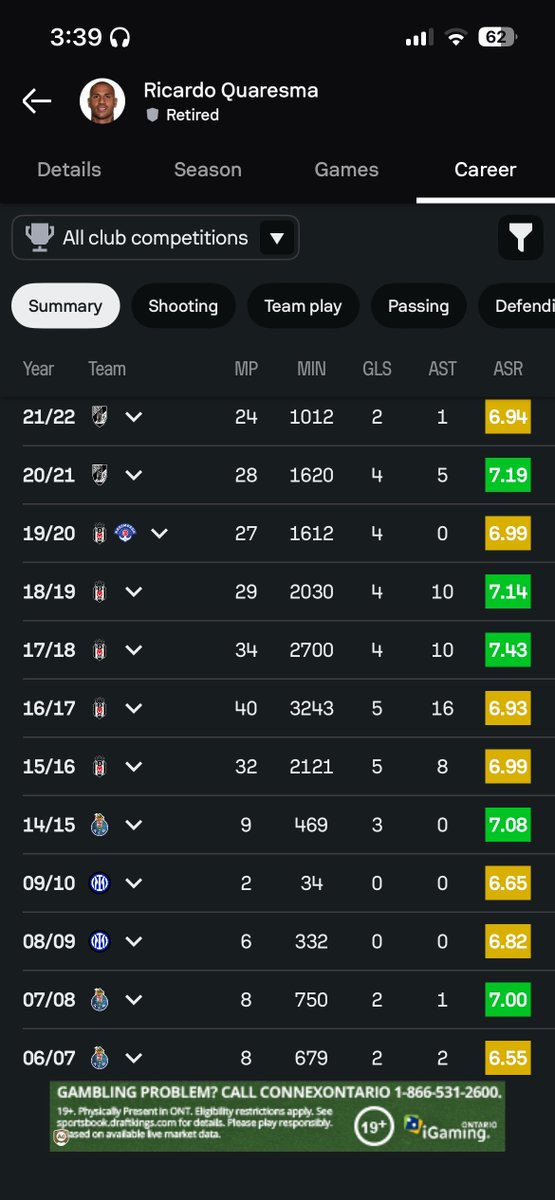Select the Passing stats pill

418,306
